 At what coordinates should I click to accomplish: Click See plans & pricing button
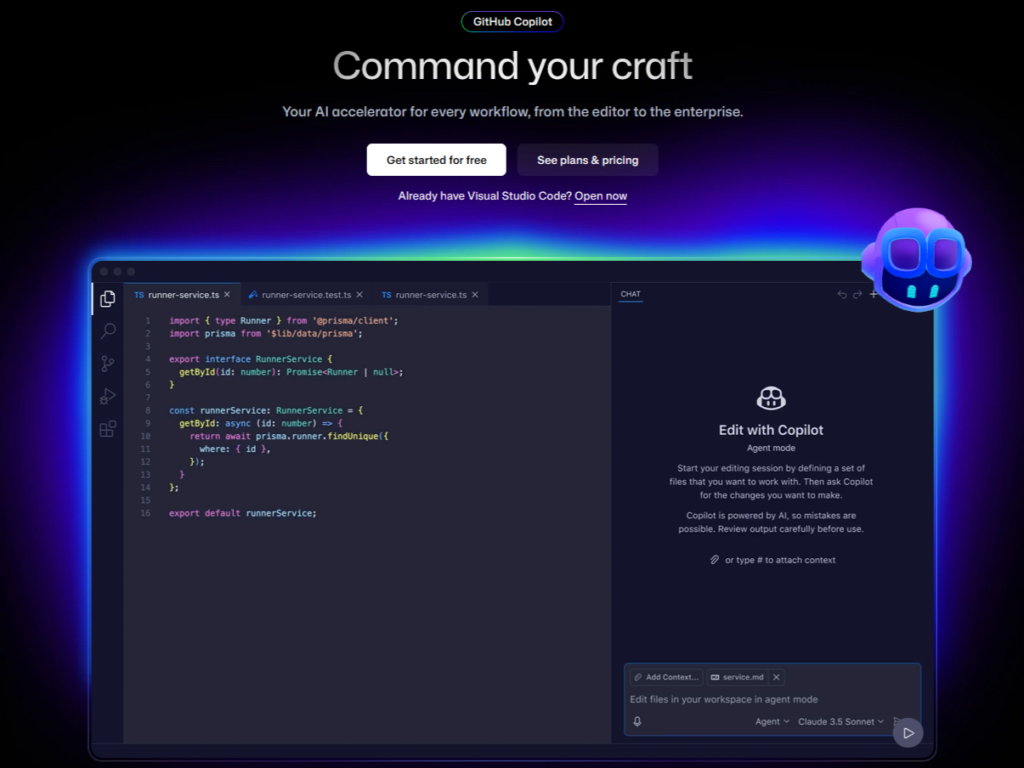pos(587,160)
